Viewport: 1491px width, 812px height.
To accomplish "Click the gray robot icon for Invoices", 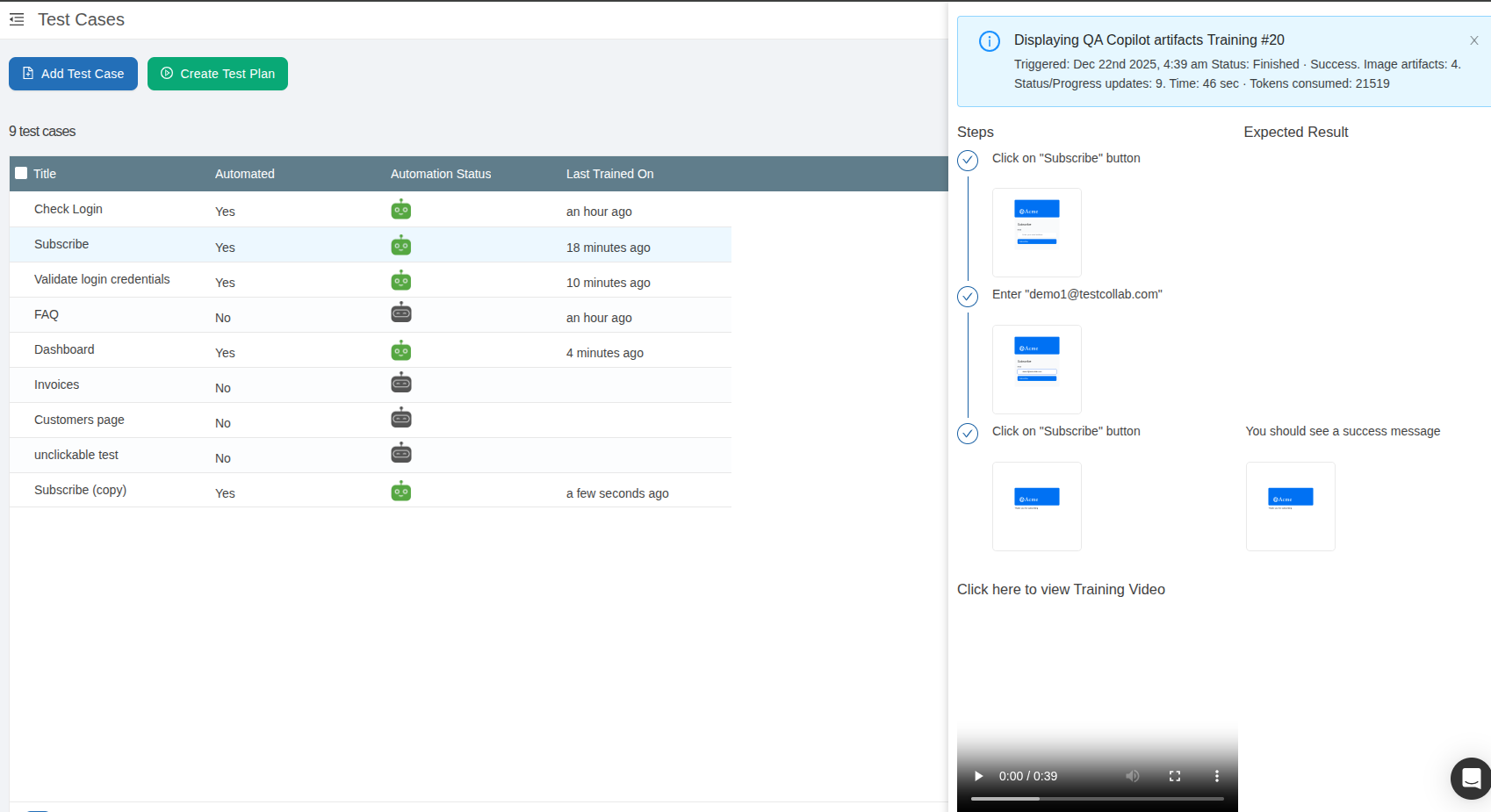I will [401, 384].
